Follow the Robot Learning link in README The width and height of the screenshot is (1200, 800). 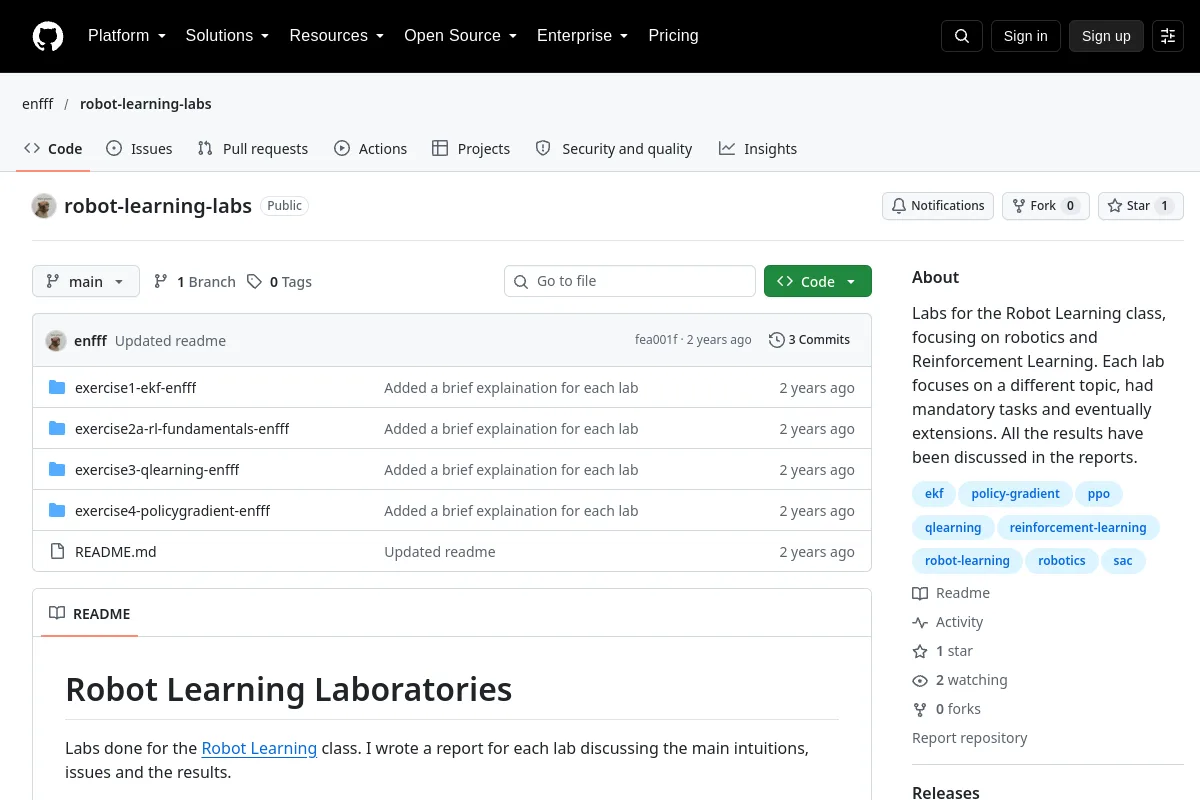tap(259, 748)
